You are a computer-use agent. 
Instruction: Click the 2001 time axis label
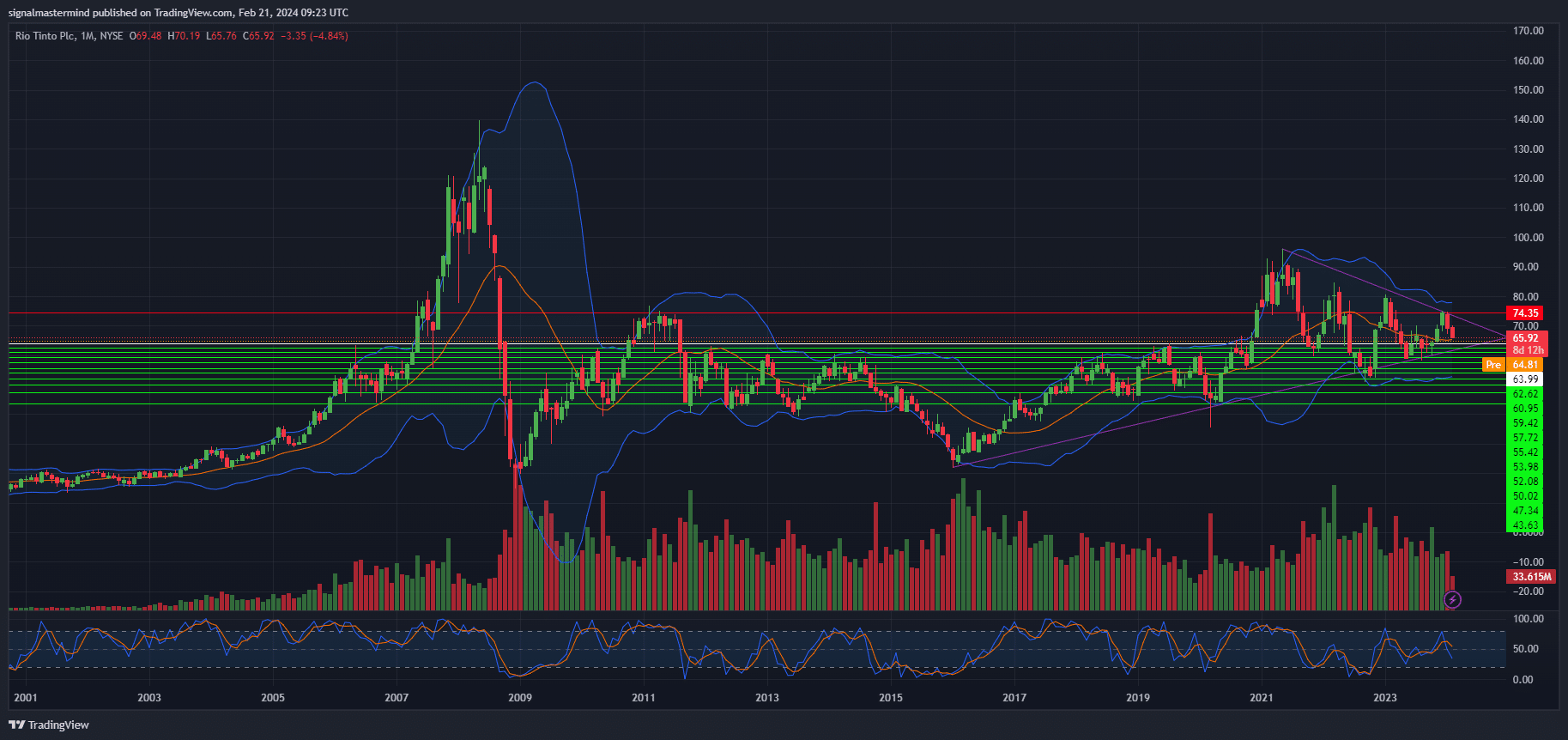(x=26, y=698)
